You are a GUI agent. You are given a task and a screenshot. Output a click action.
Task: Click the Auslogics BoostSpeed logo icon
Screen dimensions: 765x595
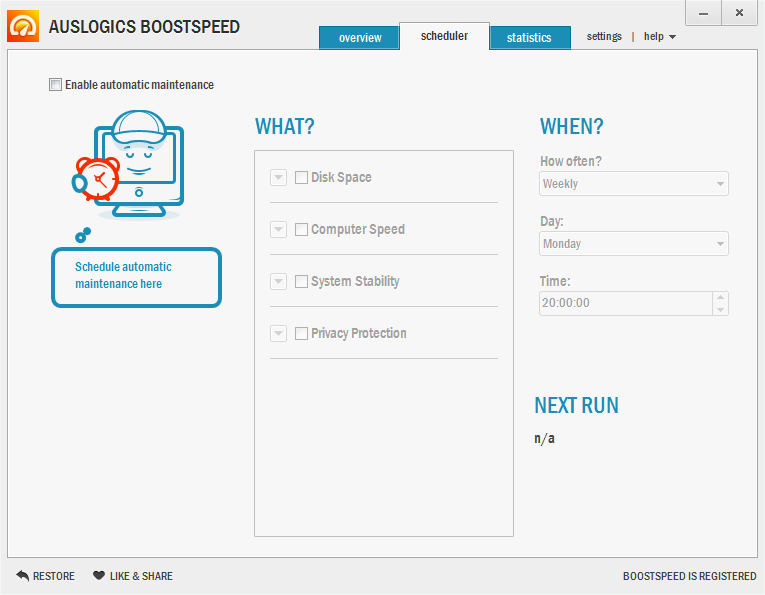click(23, 26)
